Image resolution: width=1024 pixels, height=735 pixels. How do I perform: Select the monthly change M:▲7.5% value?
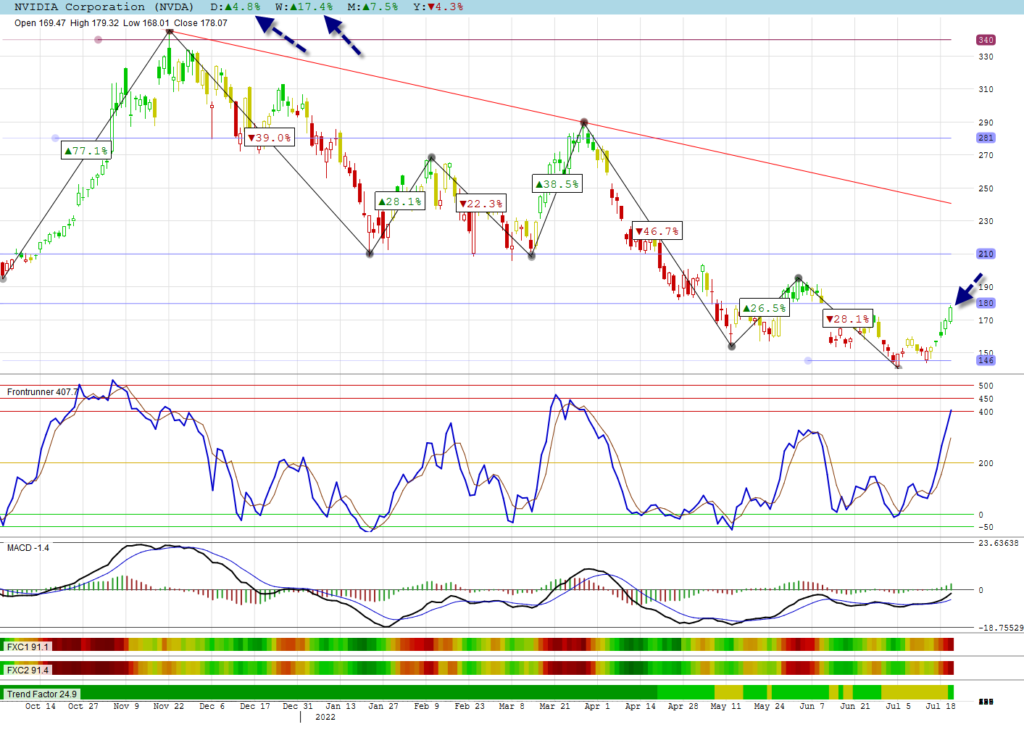coord(373,7)
